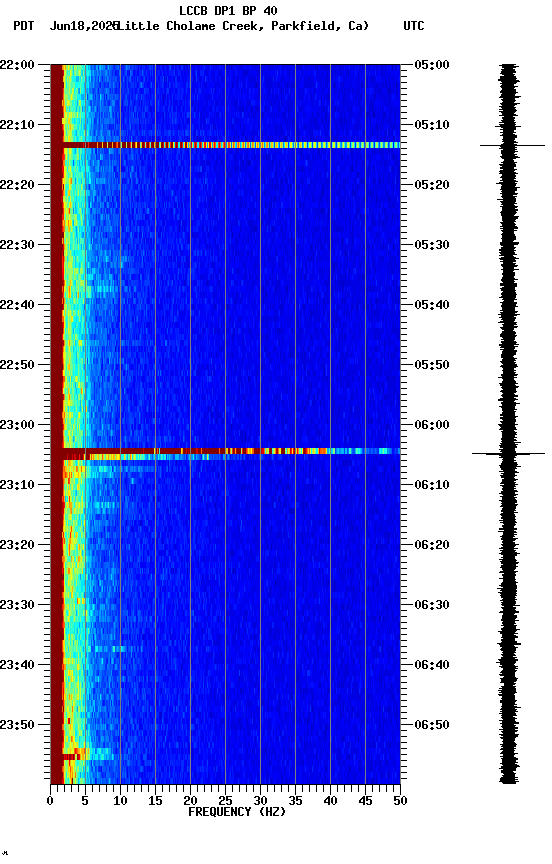Viewport: 552px width, 864px height.
Task: Select the 'Little Cholame Creek, Parkfield, Ca)' location text
Action: (x=243, y=26)
